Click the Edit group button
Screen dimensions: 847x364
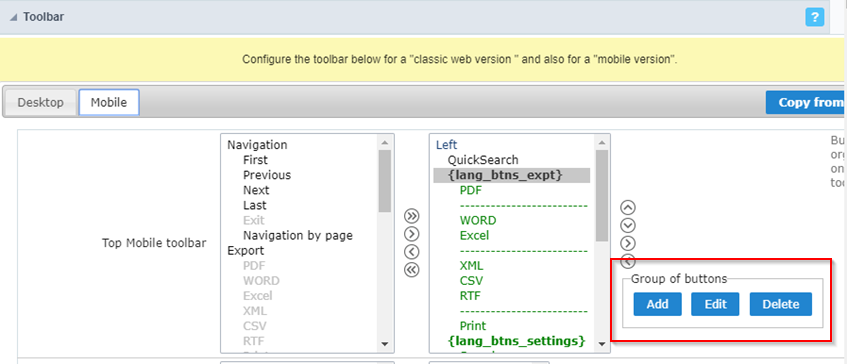pyautogui.click(x=715, y=304)
